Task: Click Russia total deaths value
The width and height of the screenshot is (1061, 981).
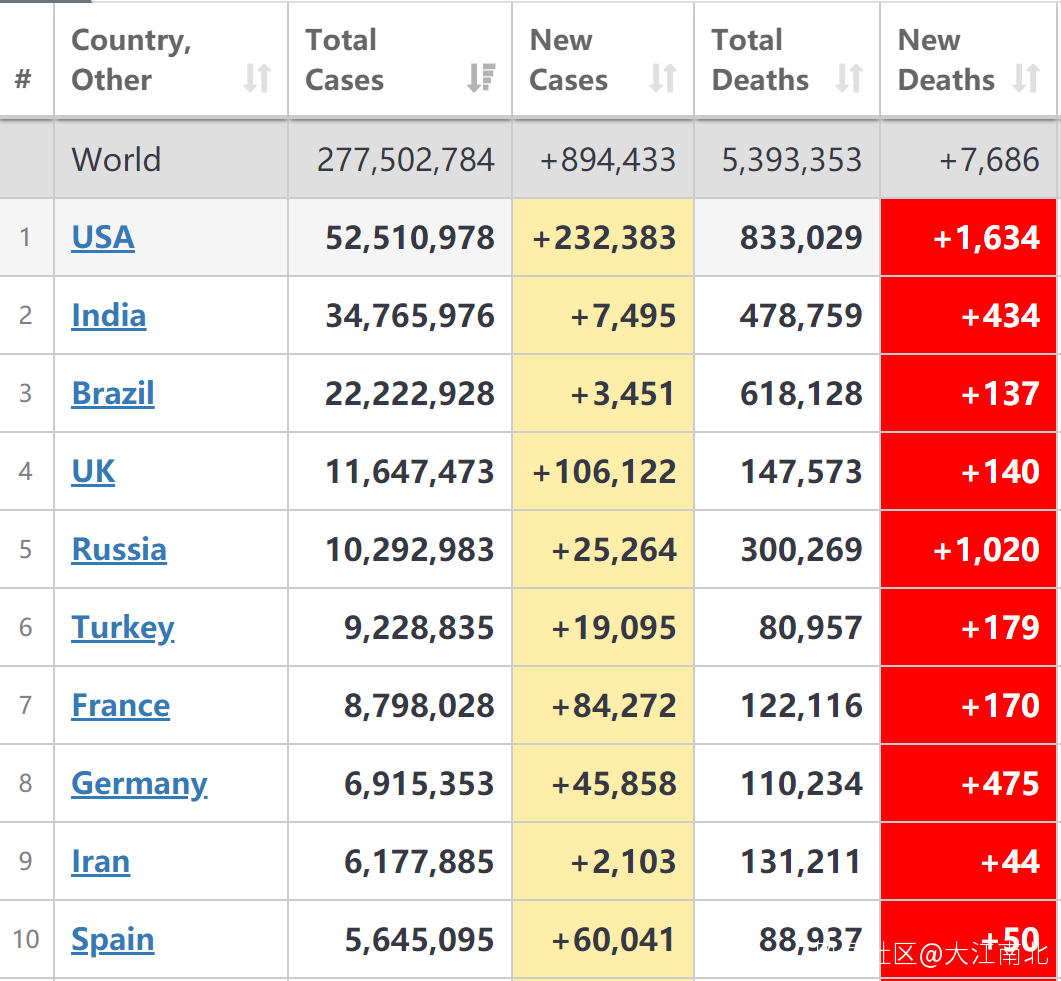Action: point(801,549)
